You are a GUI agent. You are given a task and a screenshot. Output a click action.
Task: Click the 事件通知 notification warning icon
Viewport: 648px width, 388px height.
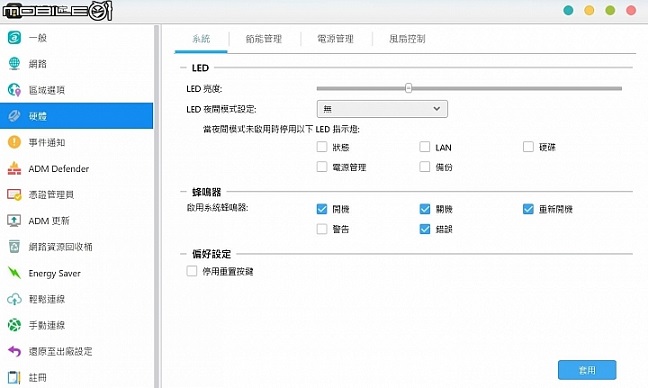pyautogui.click(x=14, y=142)
